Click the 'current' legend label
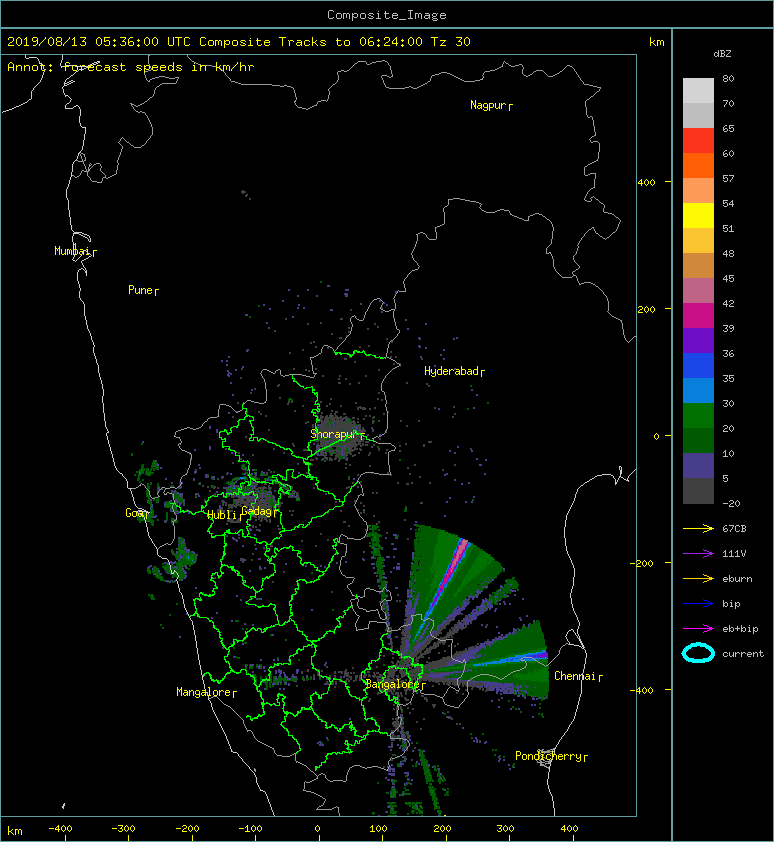774x842 pixels. (743, 654)
